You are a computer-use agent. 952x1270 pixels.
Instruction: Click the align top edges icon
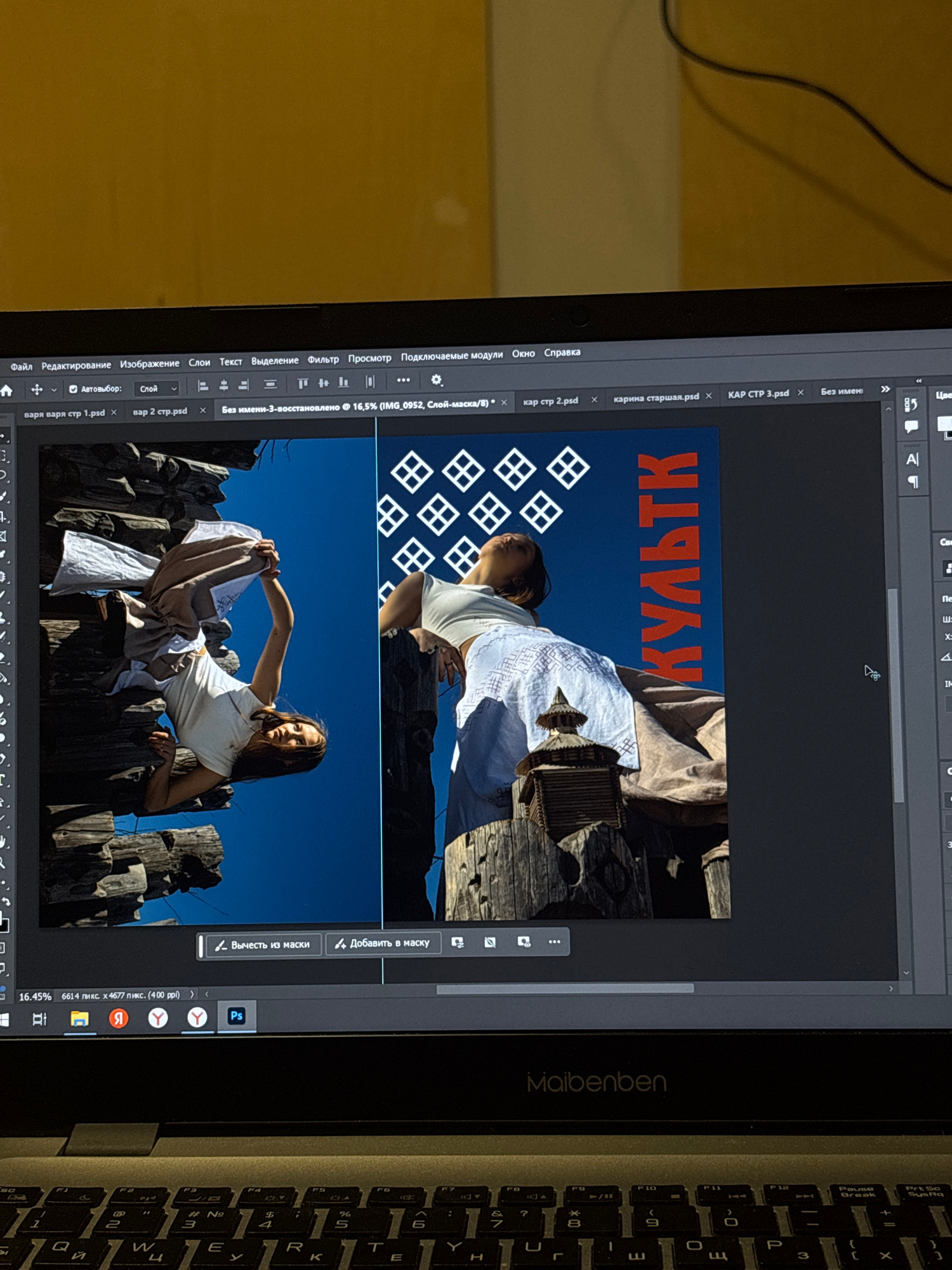(303, 383)
